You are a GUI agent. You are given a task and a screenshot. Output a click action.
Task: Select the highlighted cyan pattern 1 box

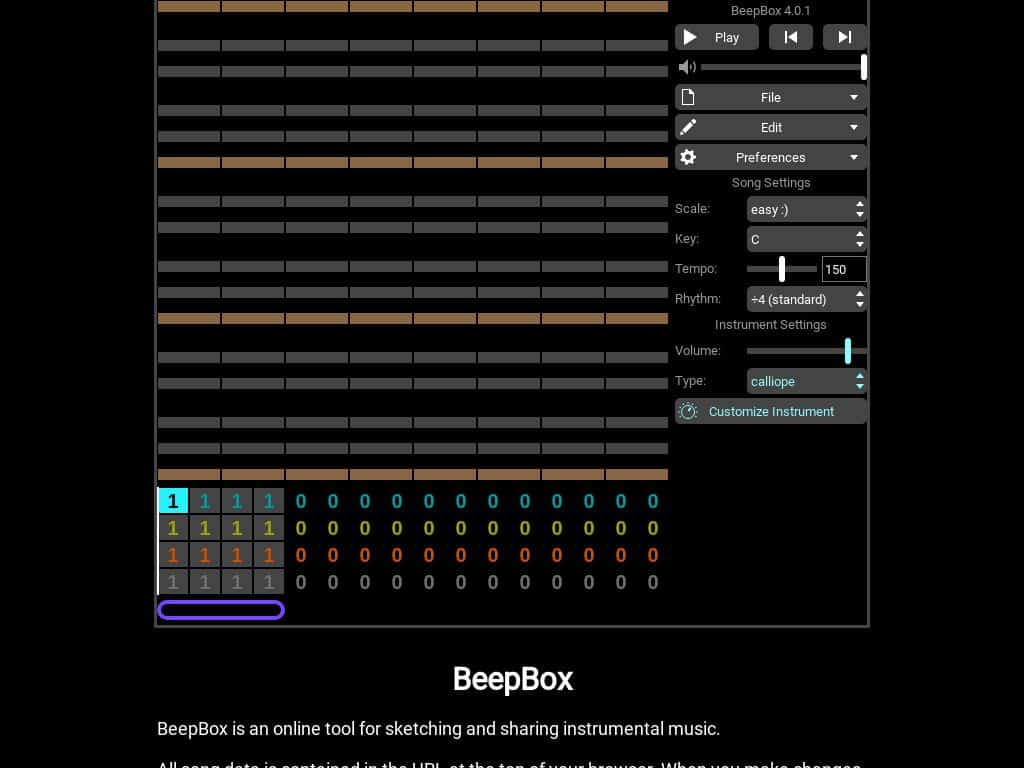point(173,501)
